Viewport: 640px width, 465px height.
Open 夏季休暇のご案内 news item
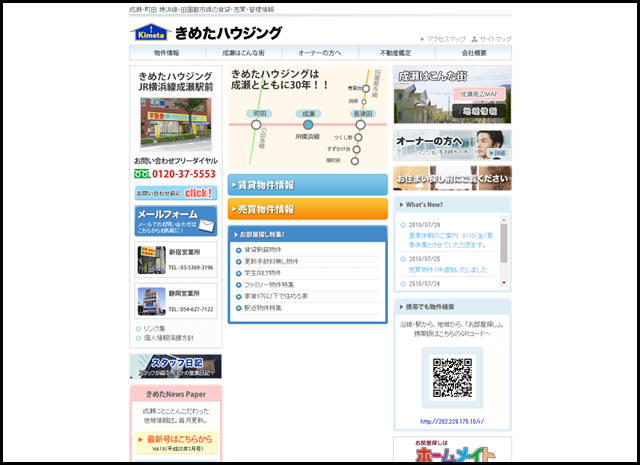pos(451,240)
